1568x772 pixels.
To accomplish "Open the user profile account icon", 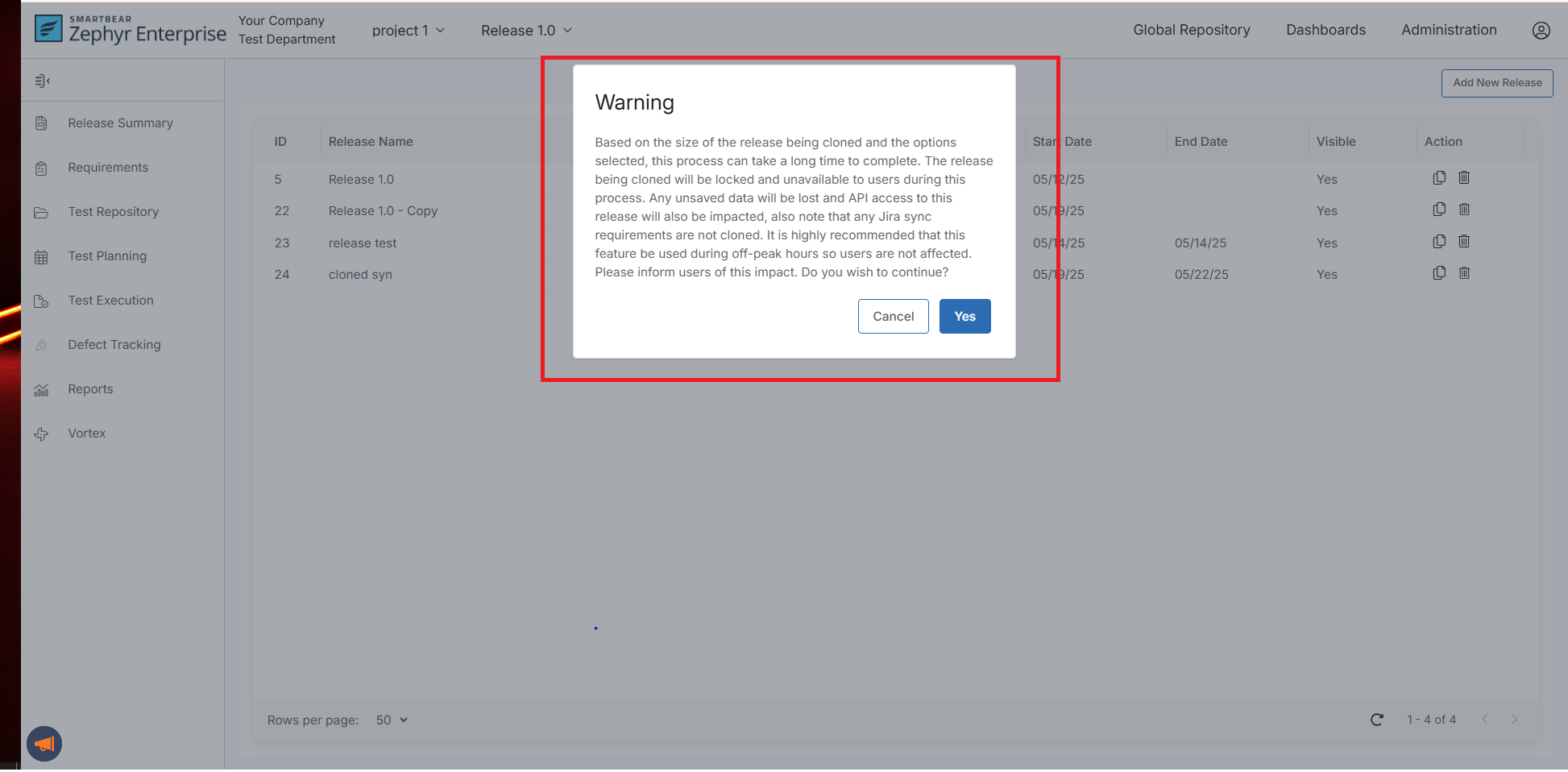I will [x=1541, y=31].
